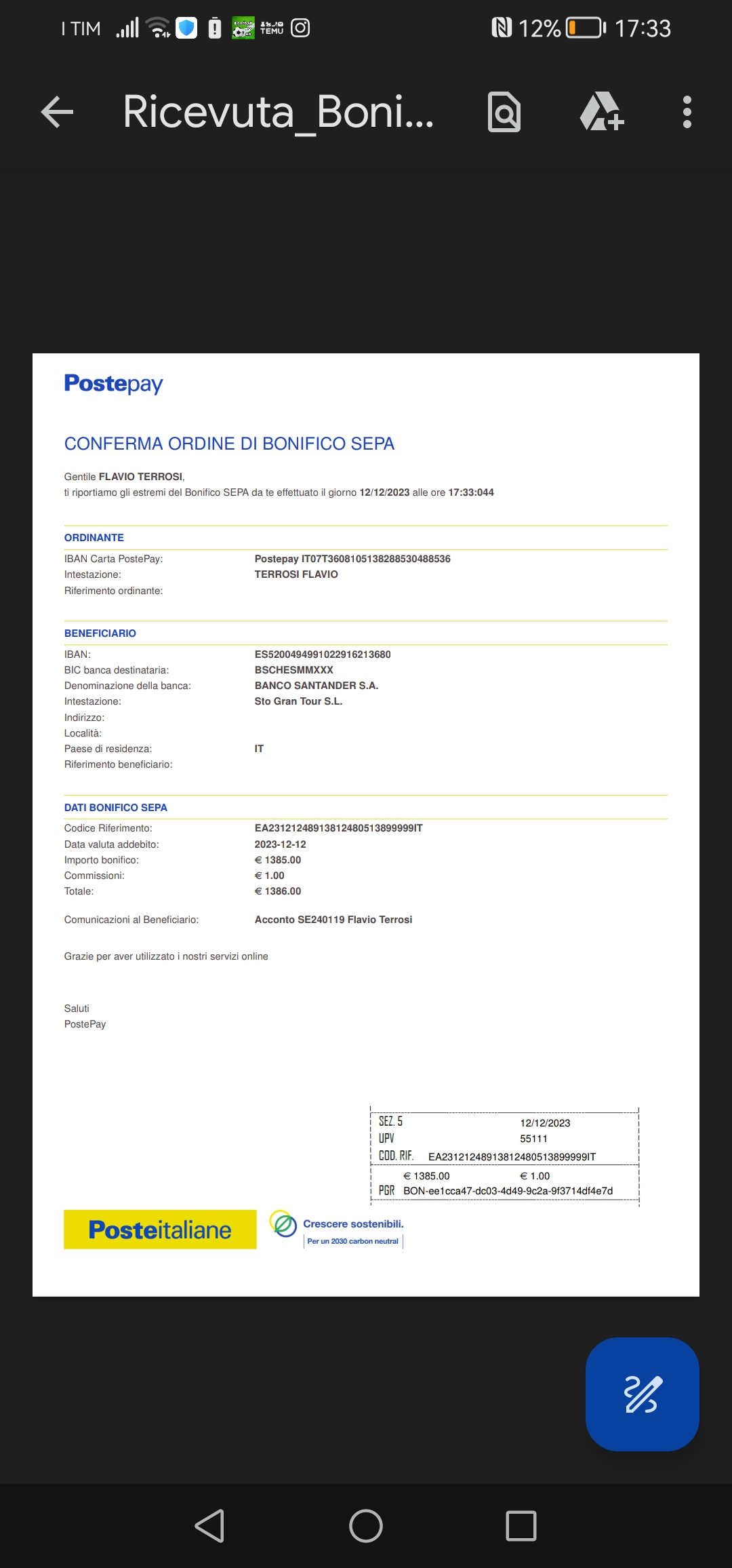Tap Importo bonifico amount € 1385.00
This screenshot has width=732, height=1568.
pyautogui.click(x=278, y=860)
